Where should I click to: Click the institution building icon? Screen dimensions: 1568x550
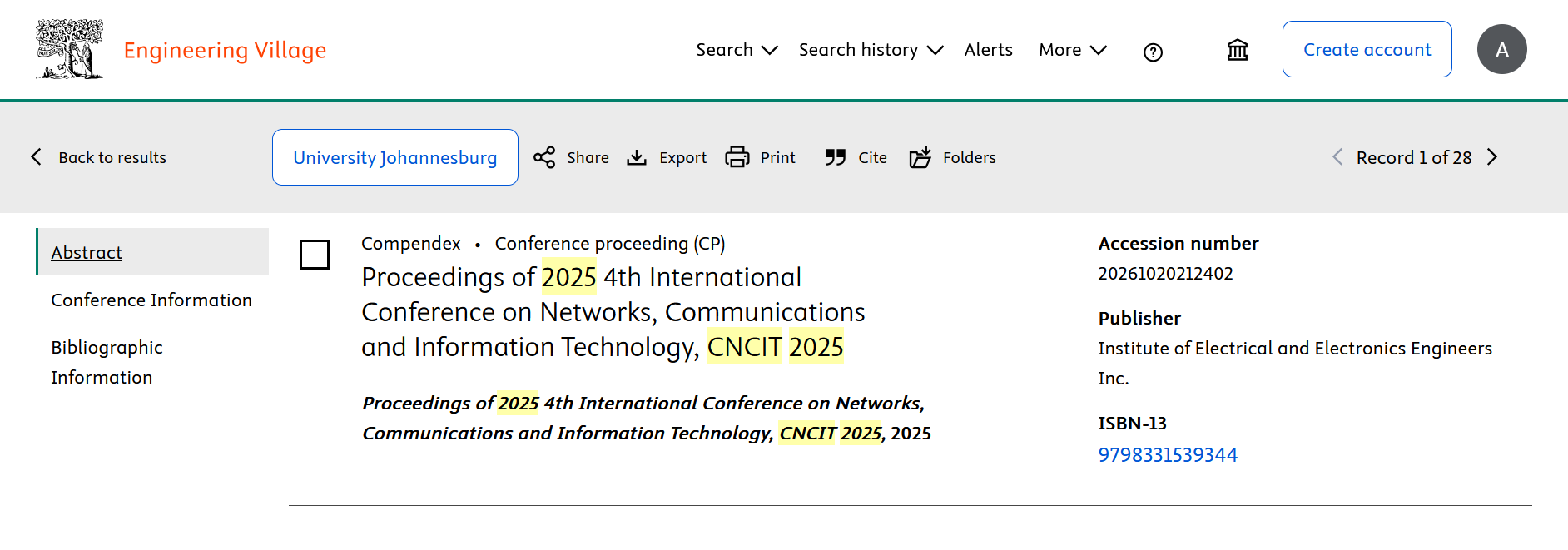pyautogui.click(x=1238, y=51)
